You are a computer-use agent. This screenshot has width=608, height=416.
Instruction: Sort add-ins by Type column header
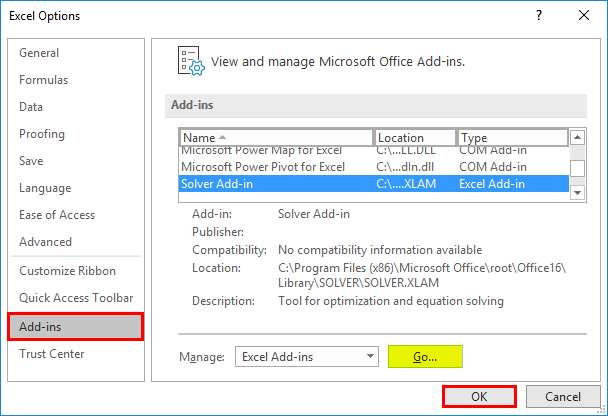click(x=511, y=137)
